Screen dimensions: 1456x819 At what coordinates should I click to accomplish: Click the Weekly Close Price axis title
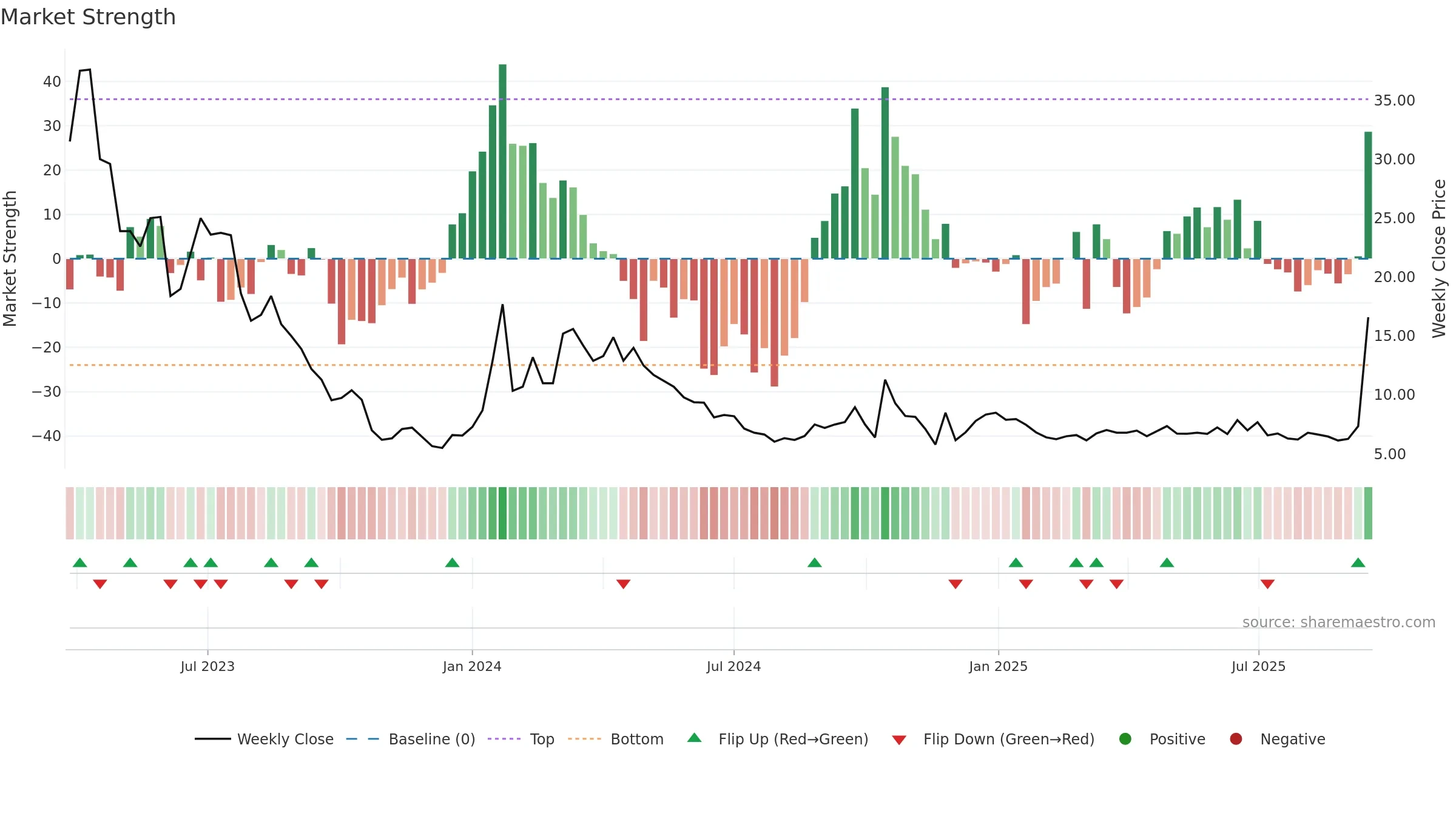1439,258
